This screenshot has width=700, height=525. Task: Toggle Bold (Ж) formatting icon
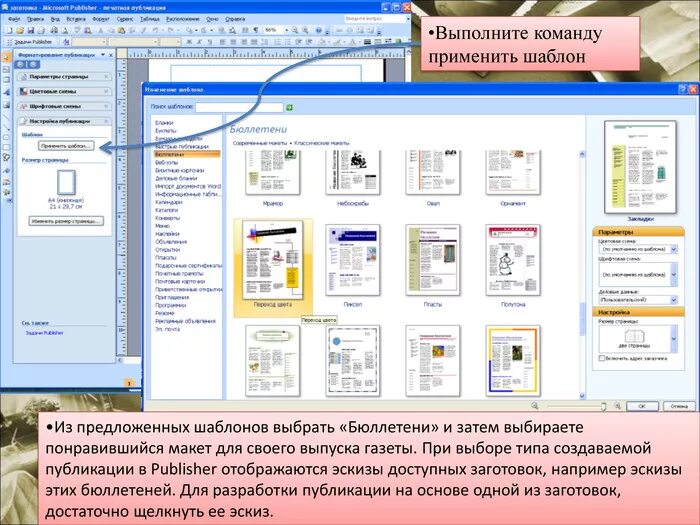(x=189, y=42)
